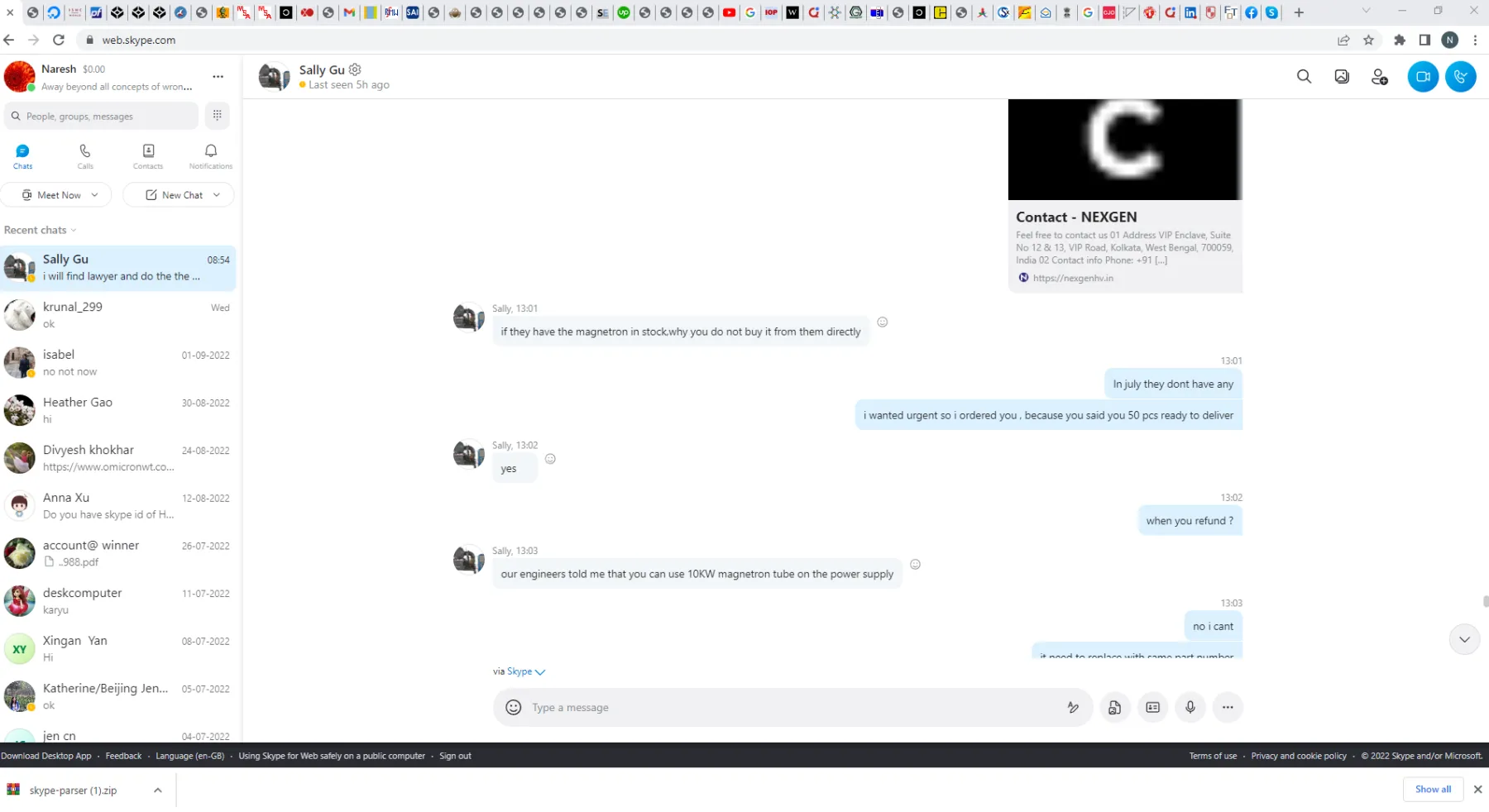Image resolution: width=1489 pixels, height=812 pixels.
Task: Jump to latest message with down chevron
Action: pyautogui.click(x=1464, y=639)
